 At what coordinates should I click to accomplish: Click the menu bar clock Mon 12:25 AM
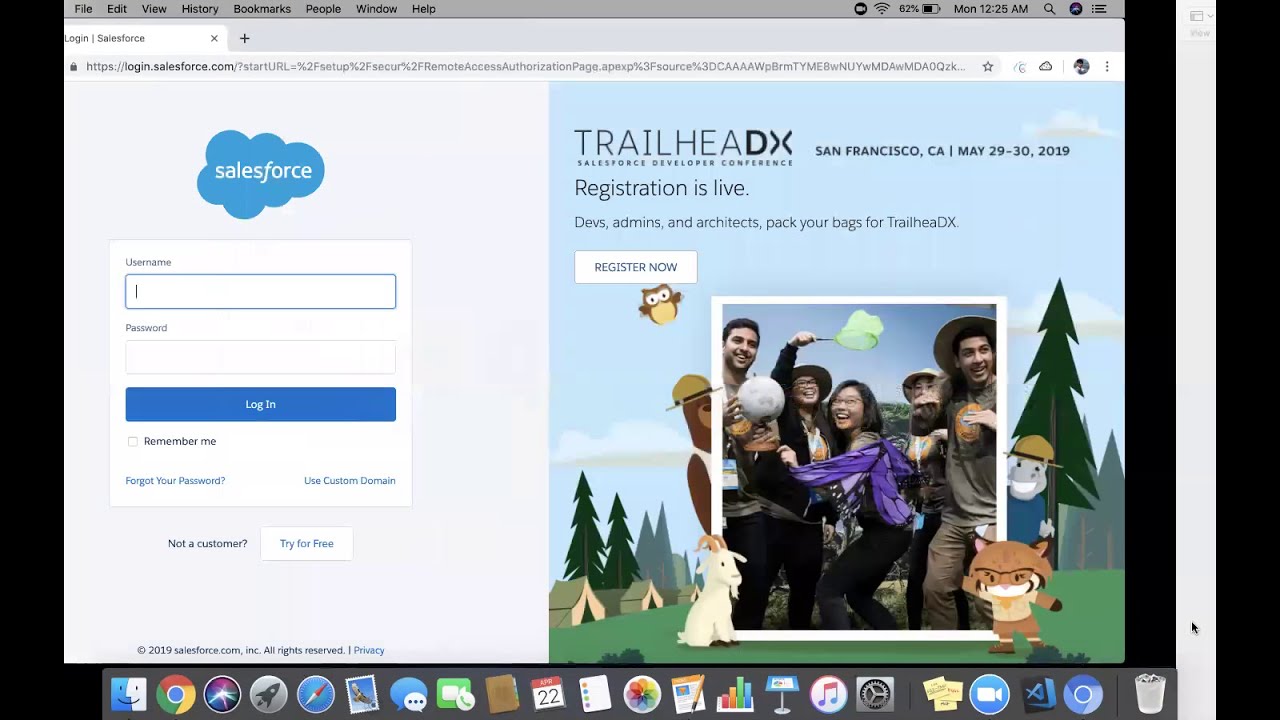990,9
